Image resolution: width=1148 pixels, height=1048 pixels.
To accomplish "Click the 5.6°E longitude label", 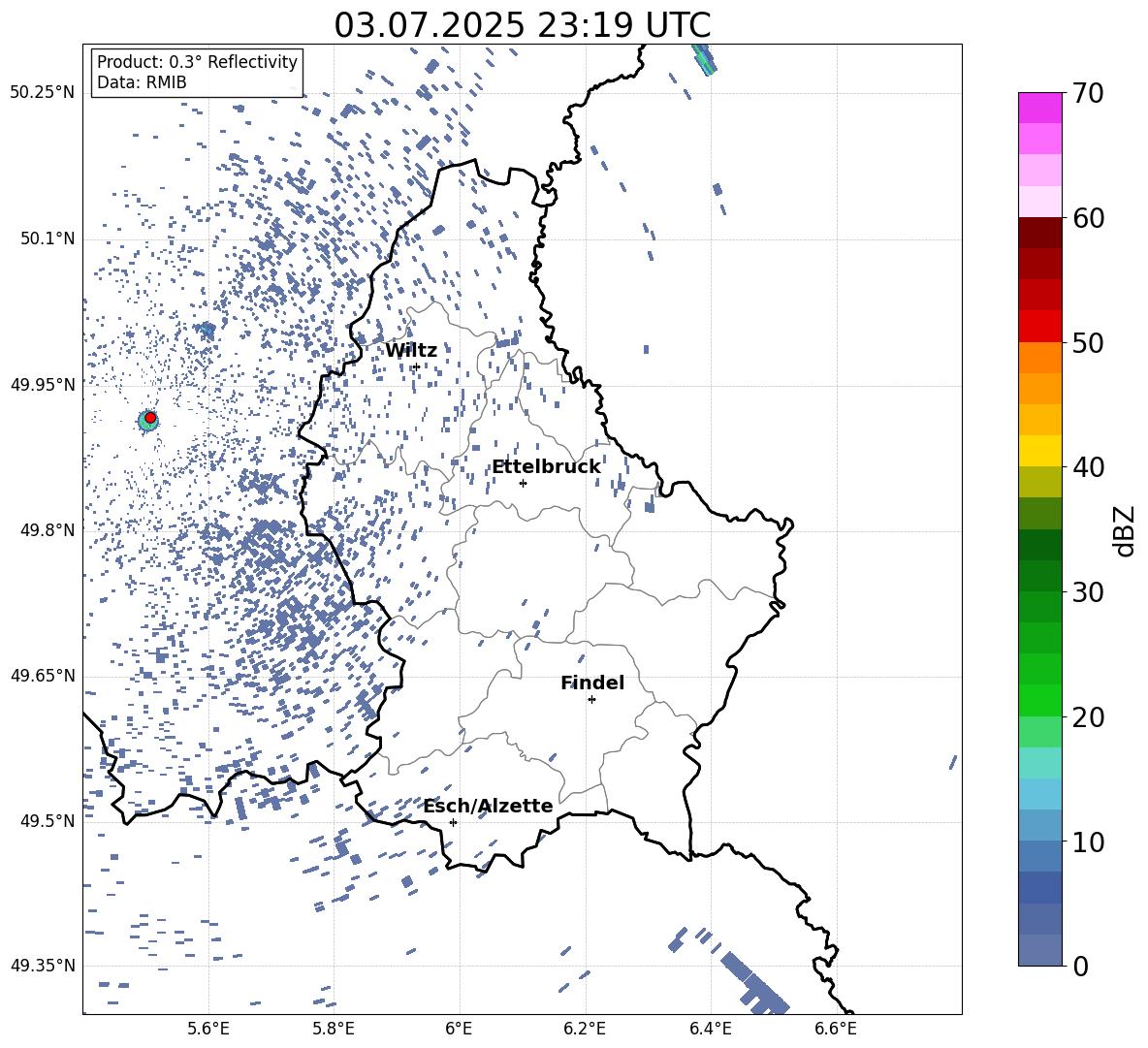I will [208, 1029].
